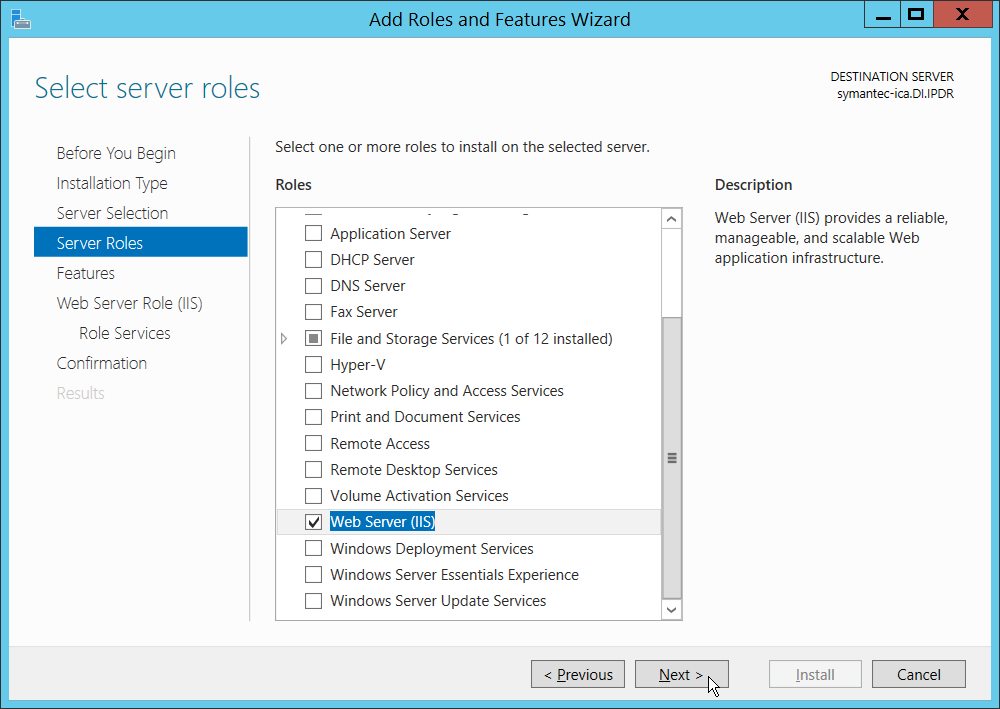Image resolution: width=1000 pixels, height=709 pixels.
Task: Go to the Features wizard step
Action: tap(86, 273)
